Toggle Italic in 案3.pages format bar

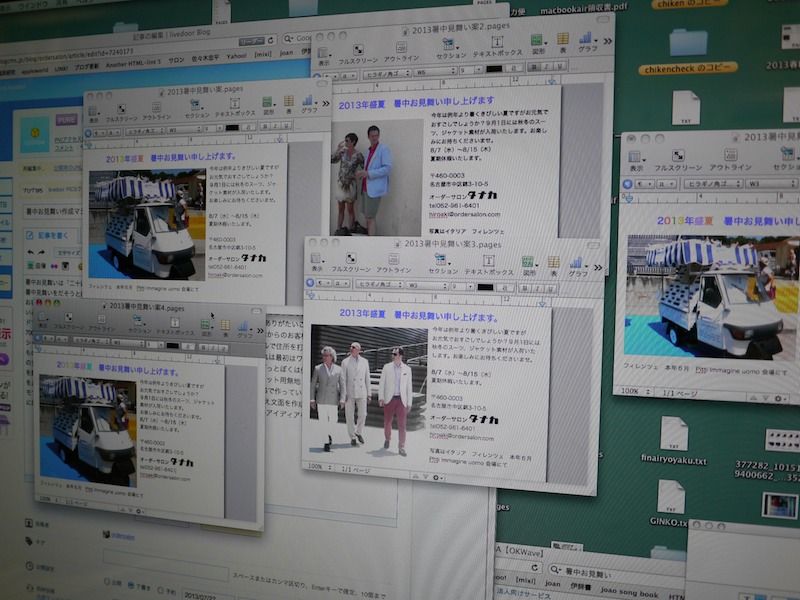pos(539,289)
